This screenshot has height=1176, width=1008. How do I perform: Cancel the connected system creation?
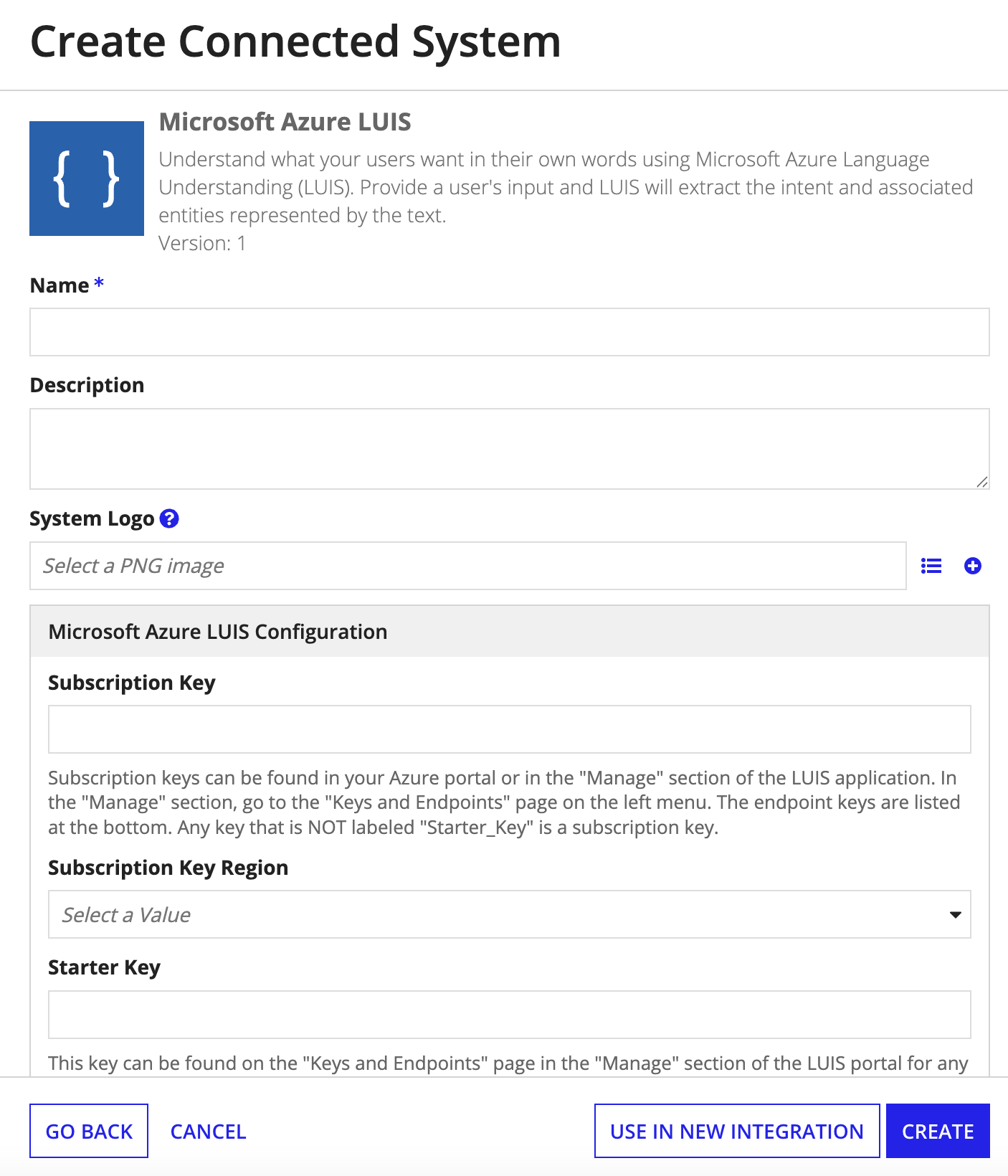click(x=209, y=1131)
